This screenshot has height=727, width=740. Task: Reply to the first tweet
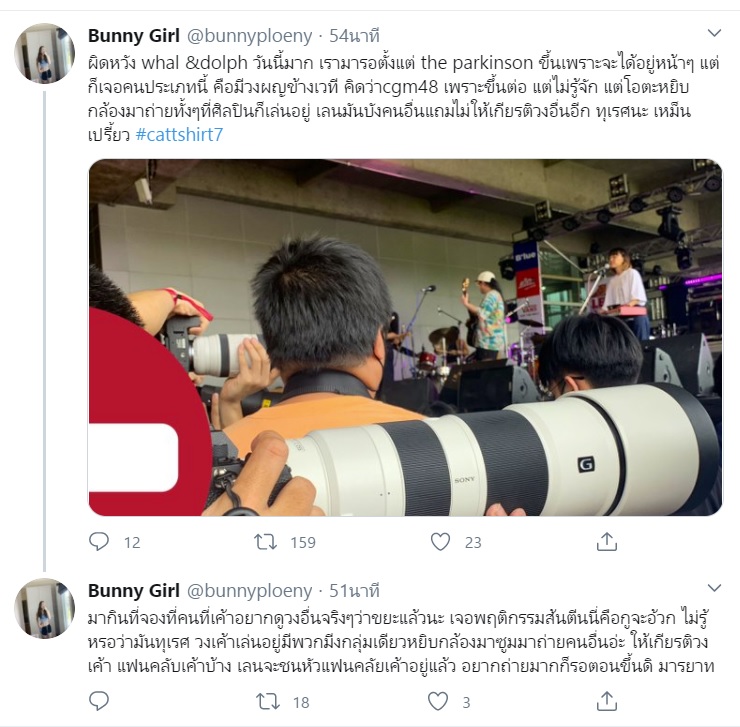pyautogui.click(x=99, y=541)
